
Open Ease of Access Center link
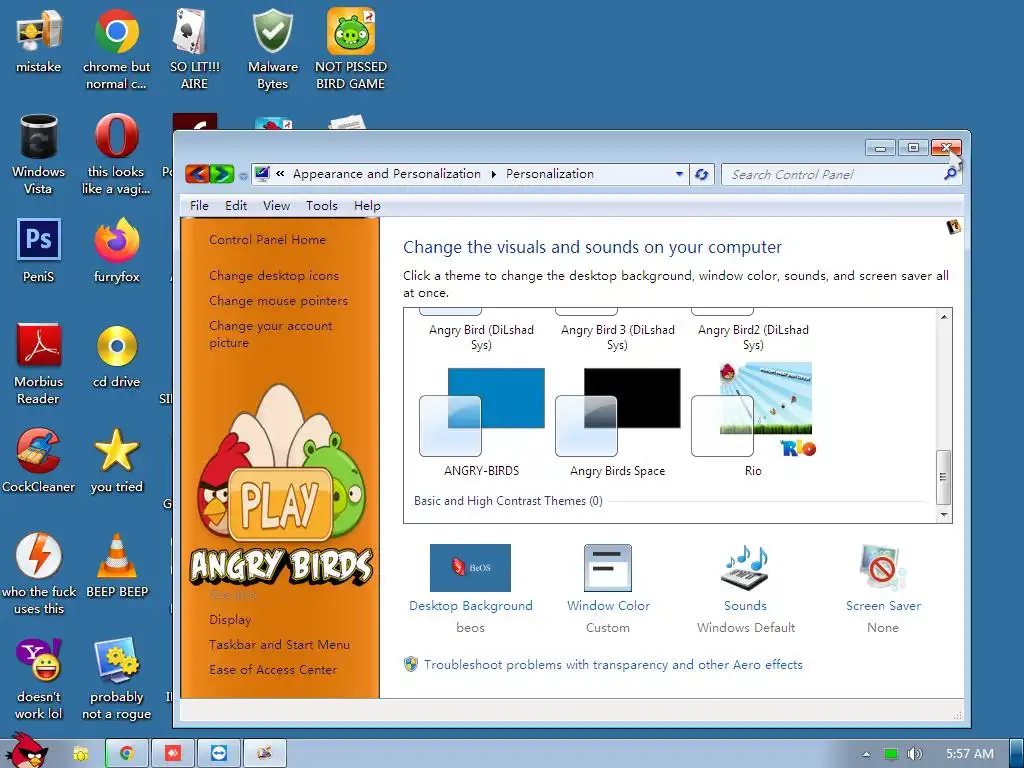tap(273, 670)
